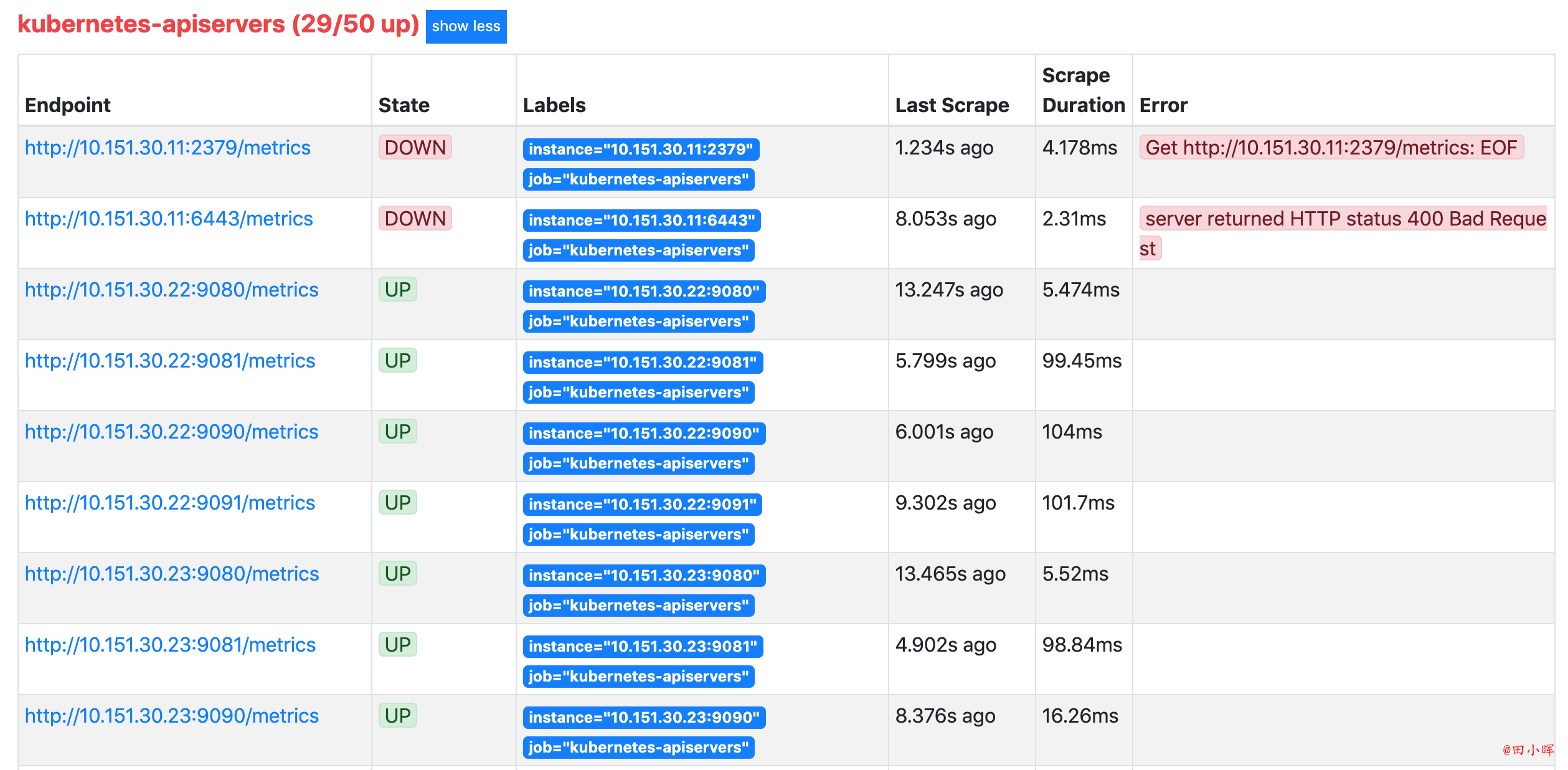Screen dimensions: 1568x770
Task: Open http://10.151.30.23:9090/metrics endpoint link
Action: point(172,716)
